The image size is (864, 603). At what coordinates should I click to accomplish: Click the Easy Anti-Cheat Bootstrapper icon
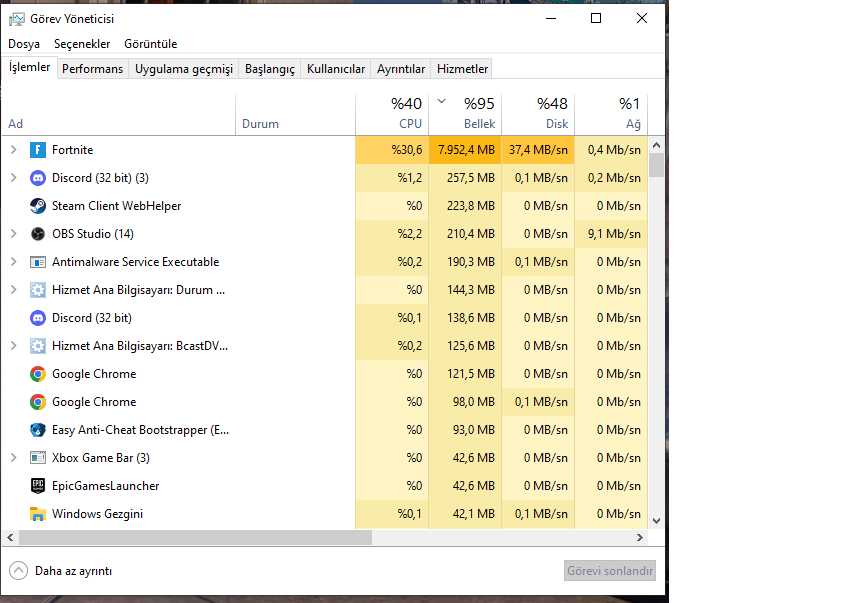[x=37, y=430]
